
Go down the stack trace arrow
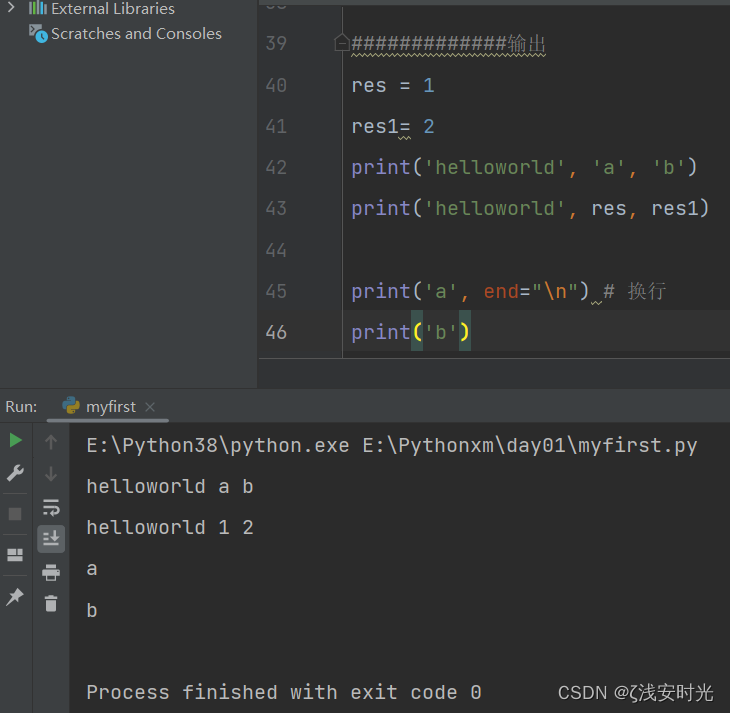51,474
